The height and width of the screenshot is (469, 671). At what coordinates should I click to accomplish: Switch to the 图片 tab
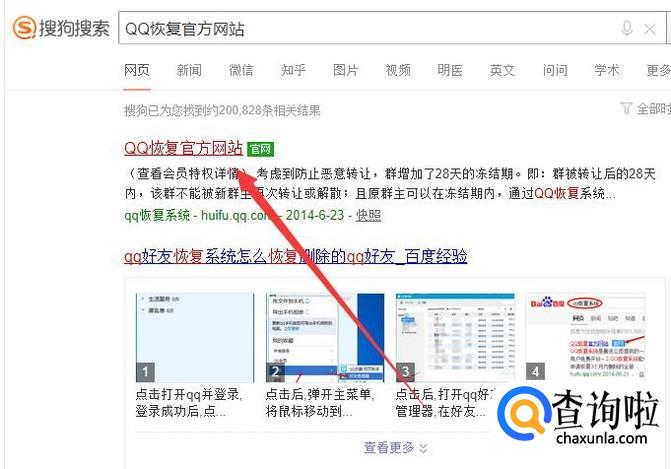(346, 70)
